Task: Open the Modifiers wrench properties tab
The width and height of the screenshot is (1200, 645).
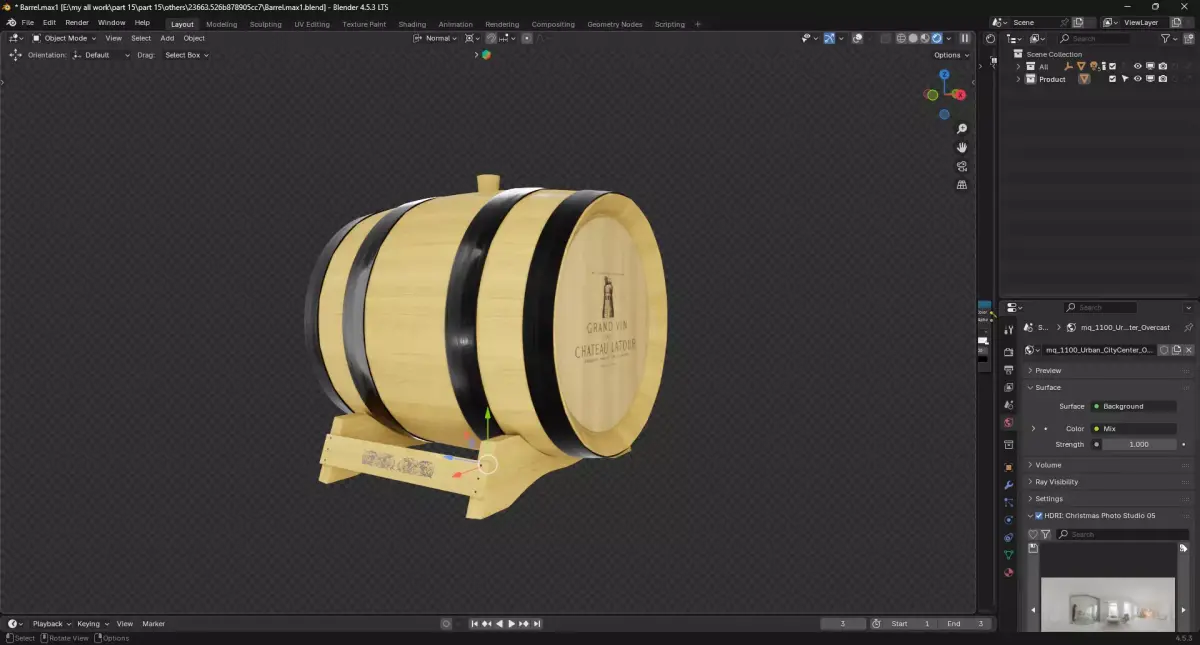Action: point(1008,485)
